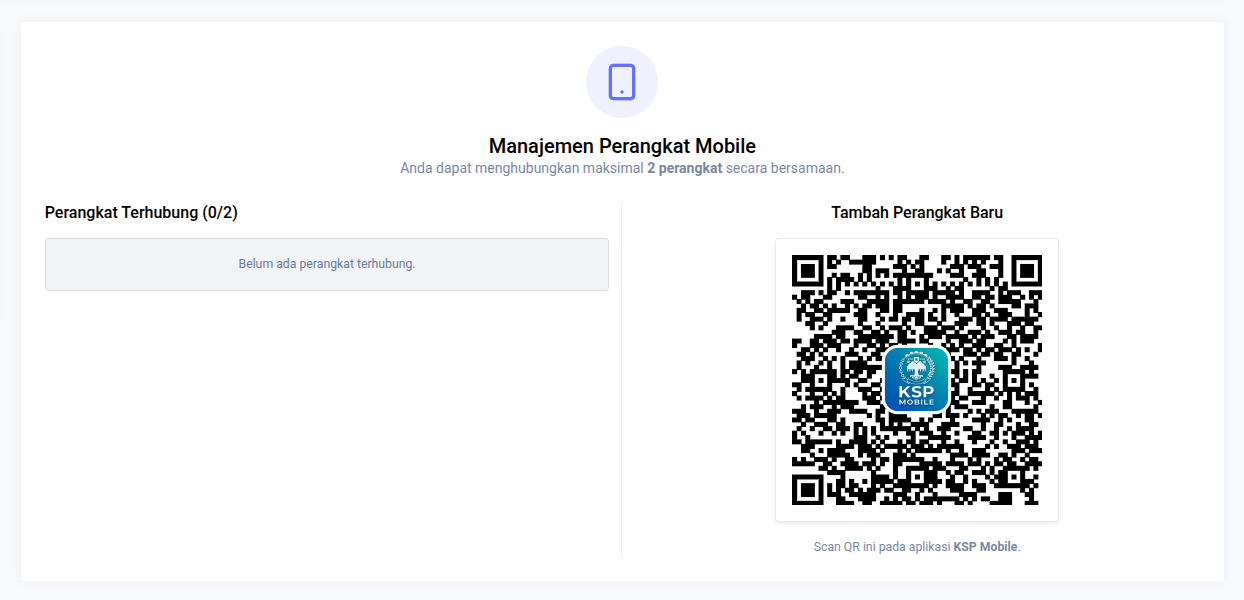Click the purple circle behind the phone icon
Screen dimensions: 1244x600
pyautogui.click(x=621, y=82)
